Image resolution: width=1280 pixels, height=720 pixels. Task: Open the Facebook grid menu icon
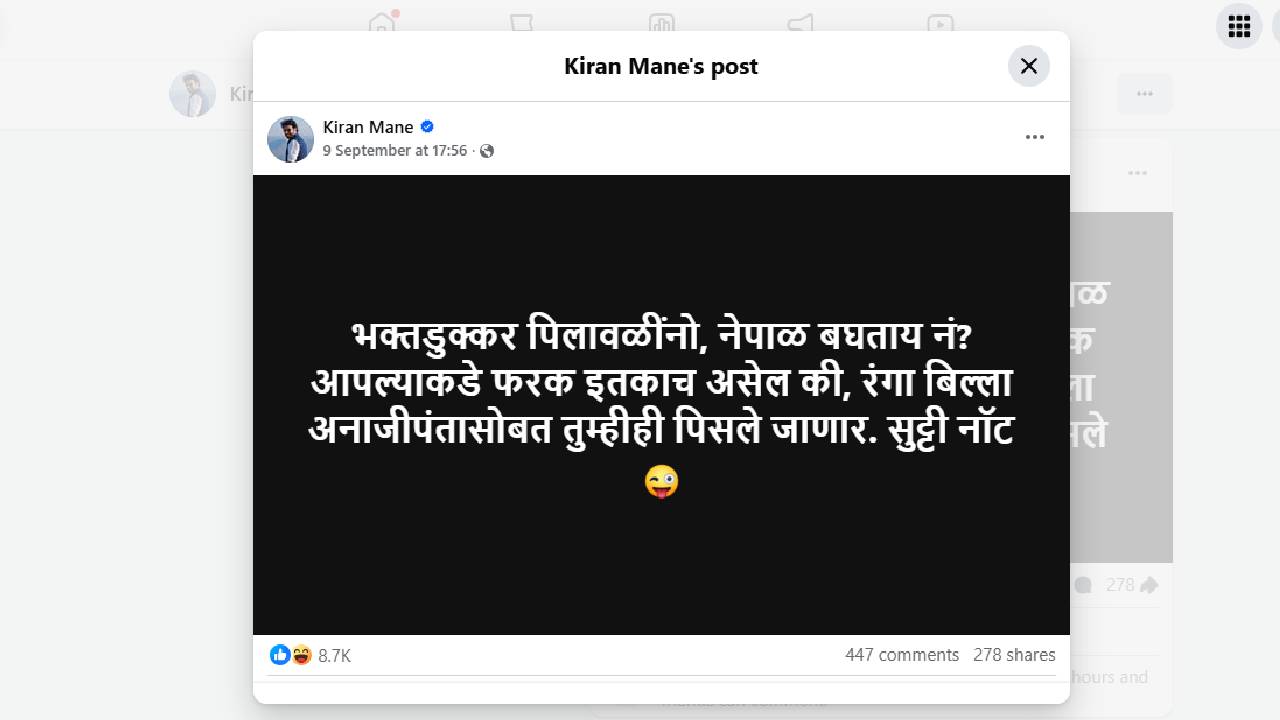[1239, 26]
